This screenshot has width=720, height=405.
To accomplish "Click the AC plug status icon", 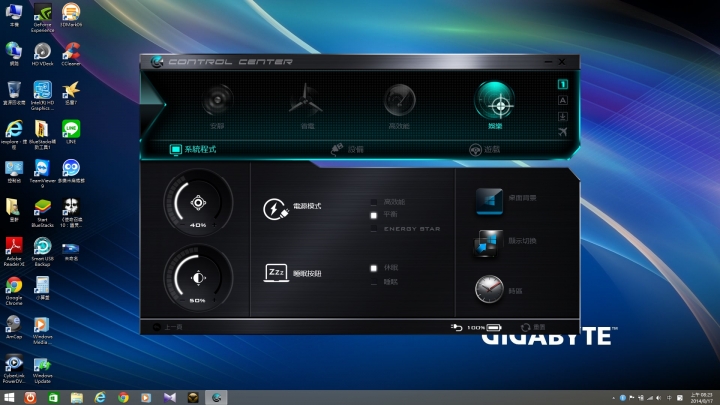I will pos(456,327).
